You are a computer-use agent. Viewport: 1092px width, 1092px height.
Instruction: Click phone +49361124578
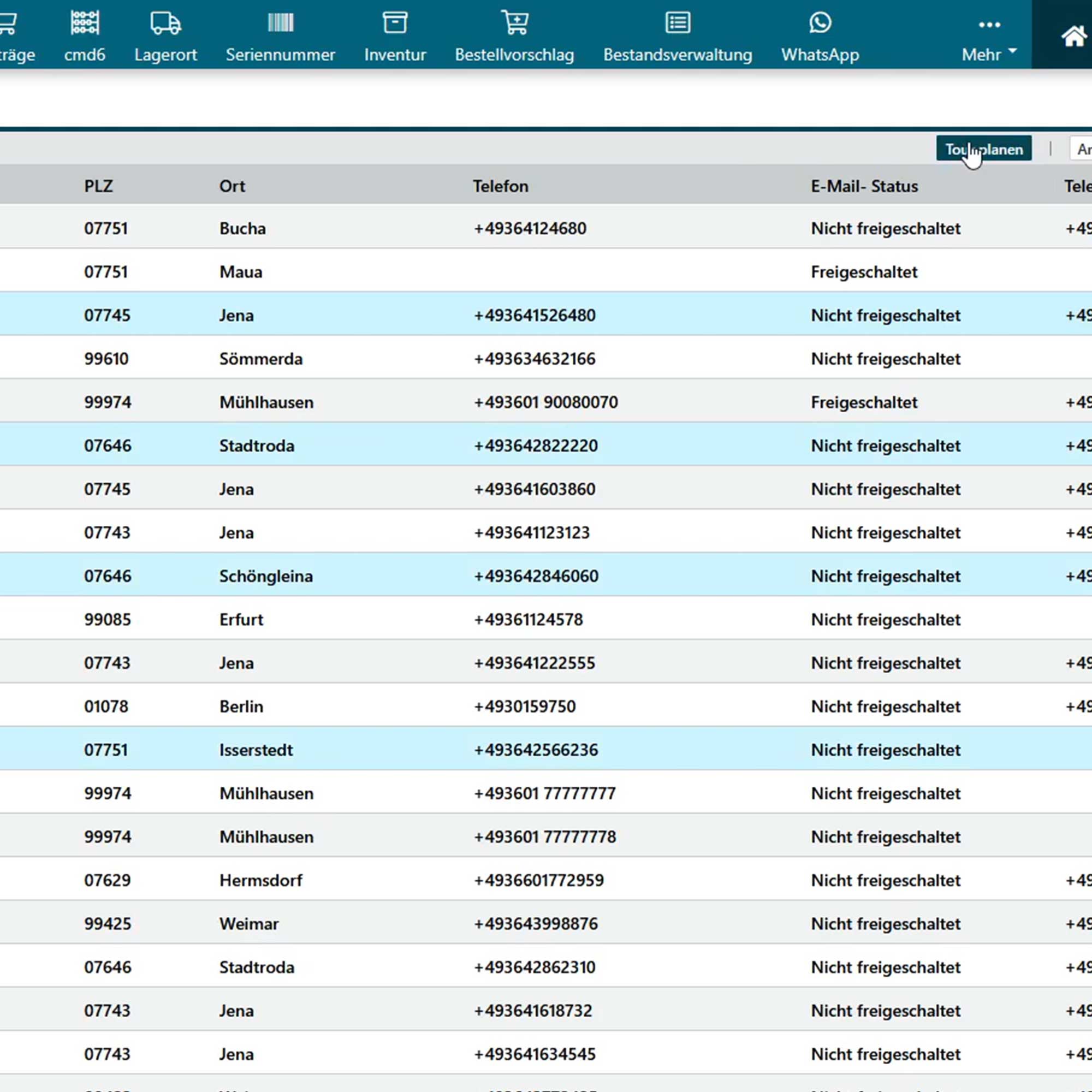point(529,620)
